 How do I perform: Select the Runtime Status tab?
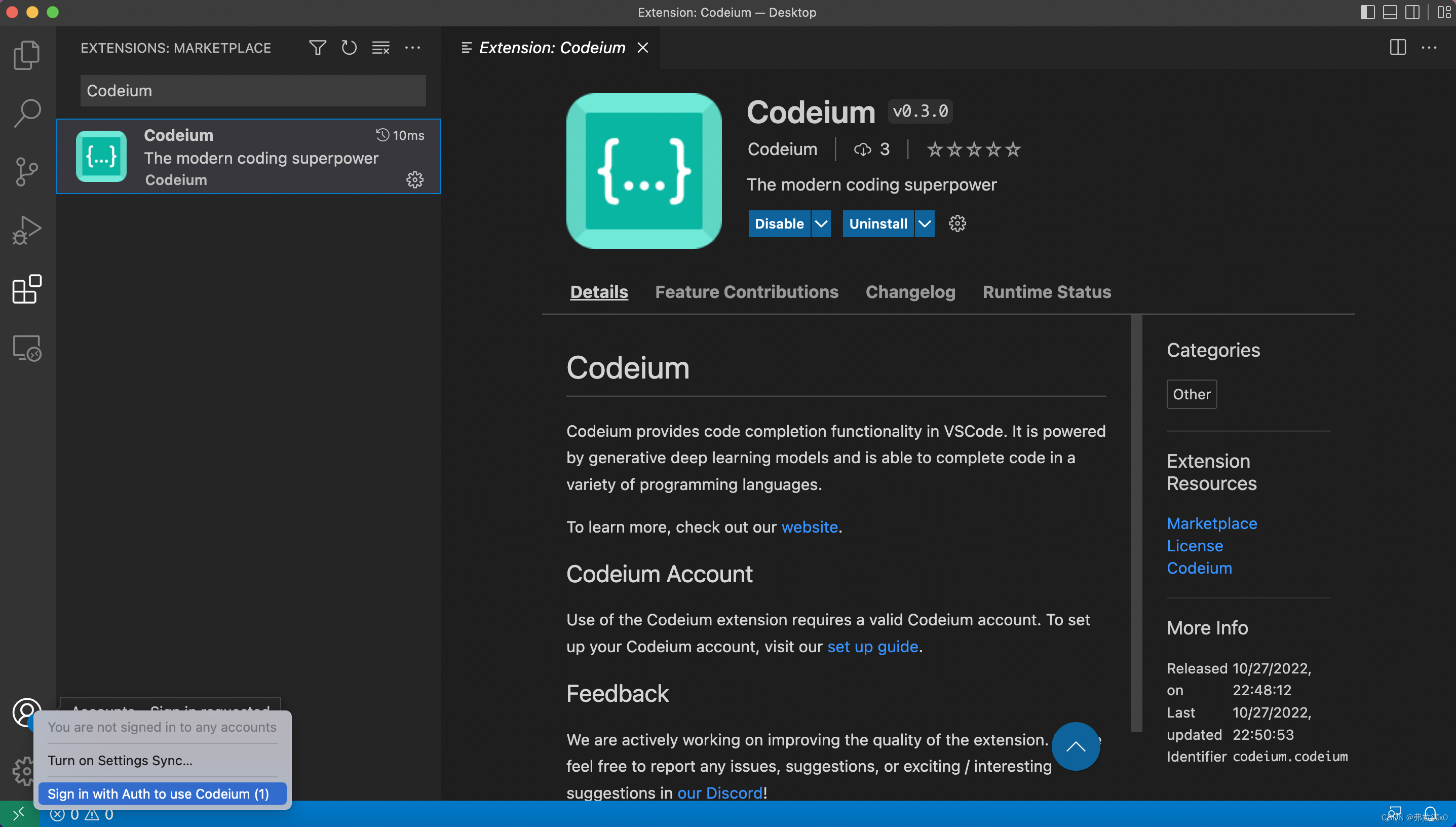1046,292
